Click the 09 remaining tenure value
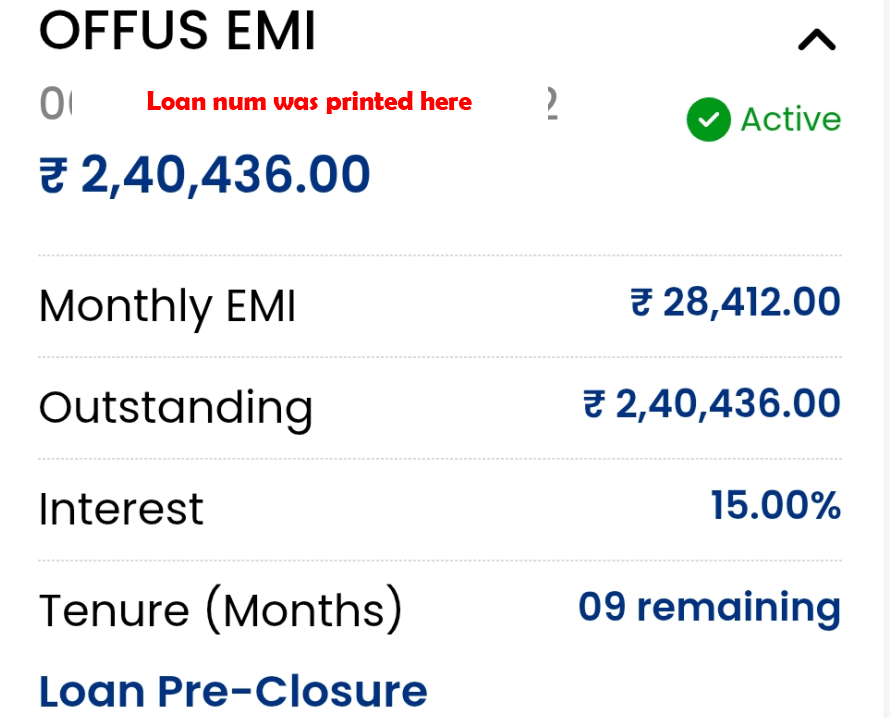This screenshot has width=890, height=718. [710, 607]
